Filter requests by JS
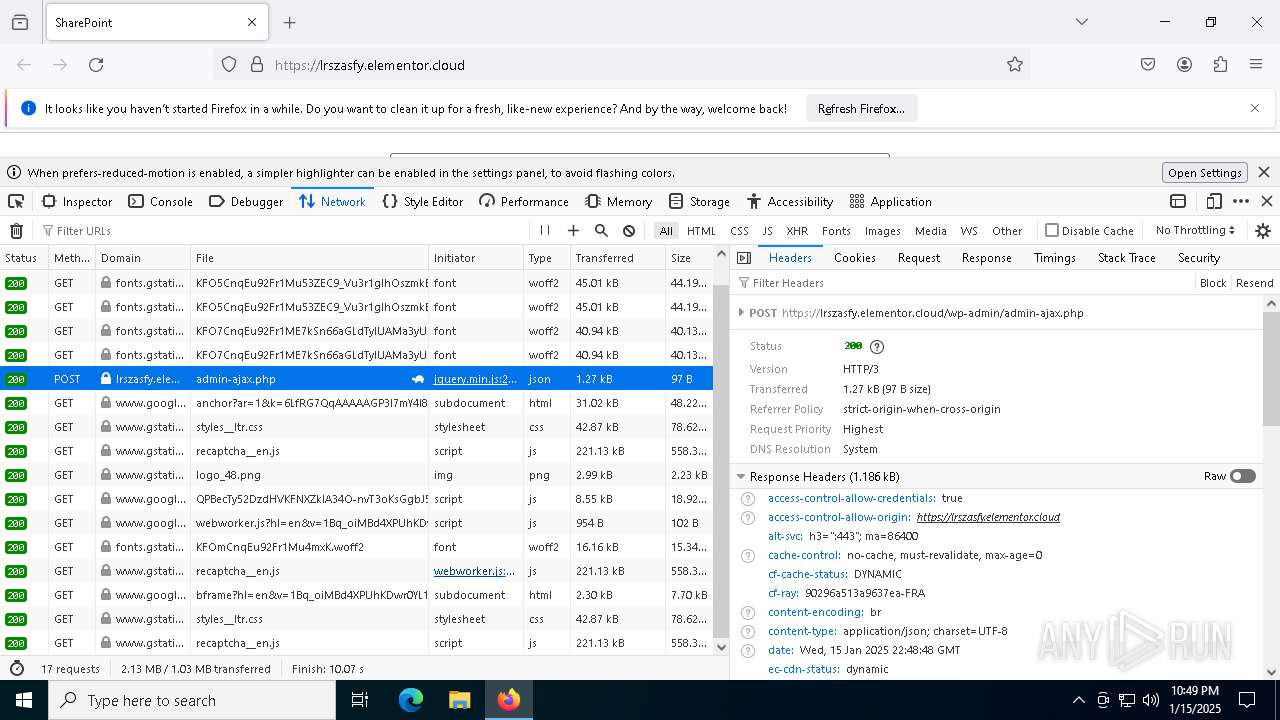The height and width of the screenshot is (720, 1280). click(767, 231)
